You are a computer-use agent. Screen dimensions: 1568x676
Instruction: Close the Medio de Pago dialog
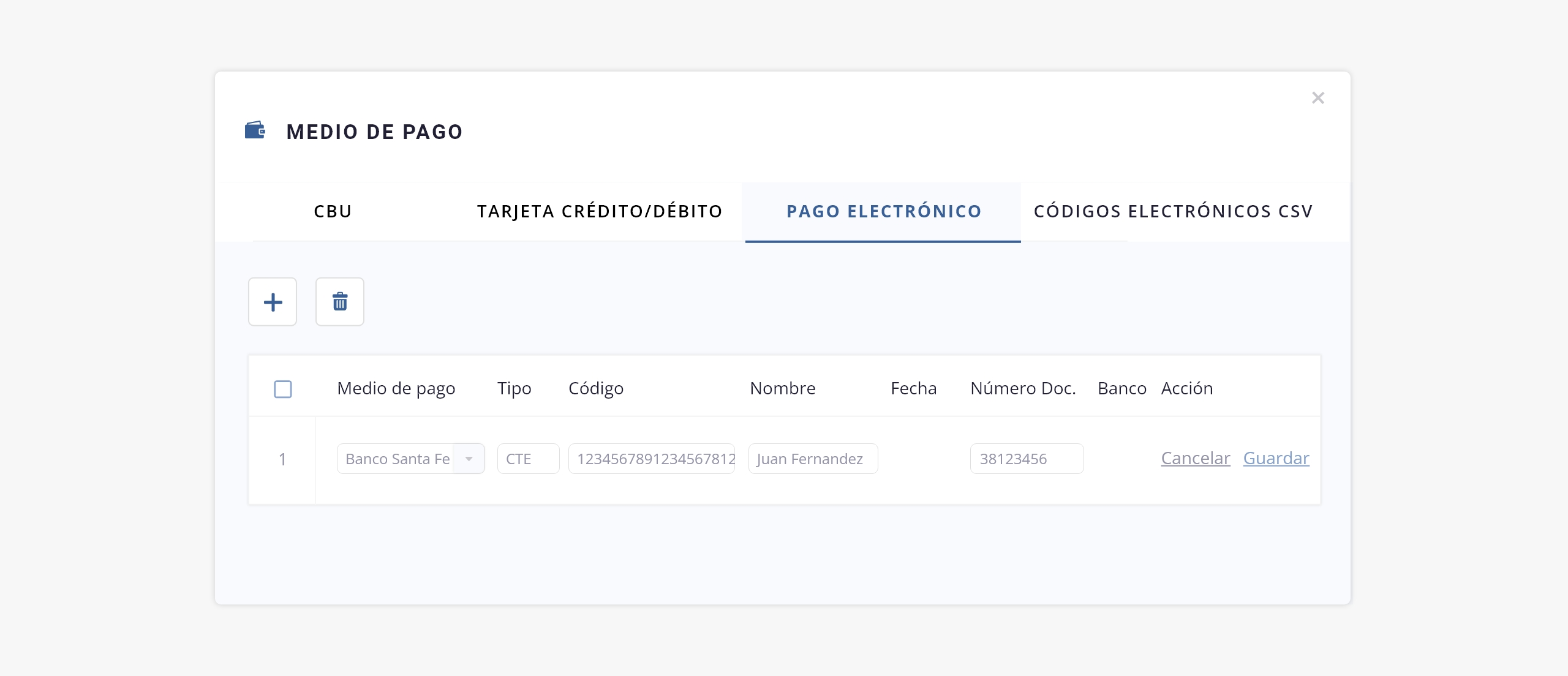(1318, 98)
